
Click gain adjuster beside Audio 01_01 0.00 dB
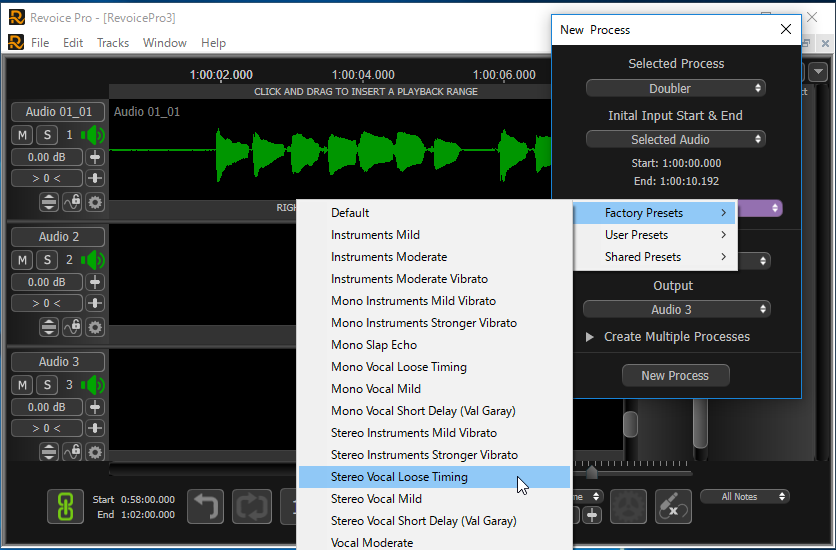click(95, 157)
